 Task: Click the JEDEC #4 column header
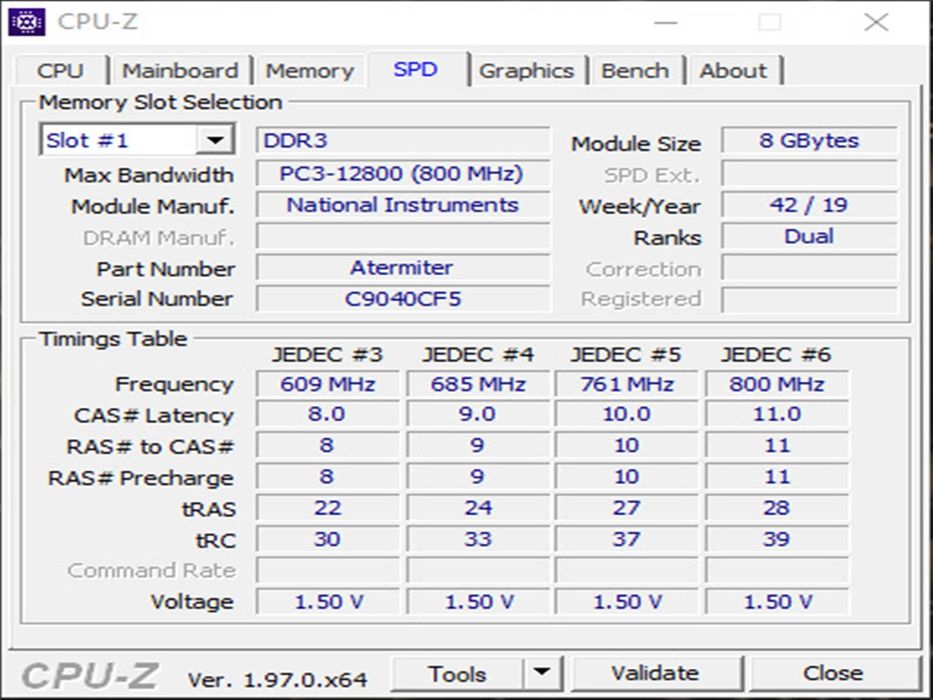478,355
